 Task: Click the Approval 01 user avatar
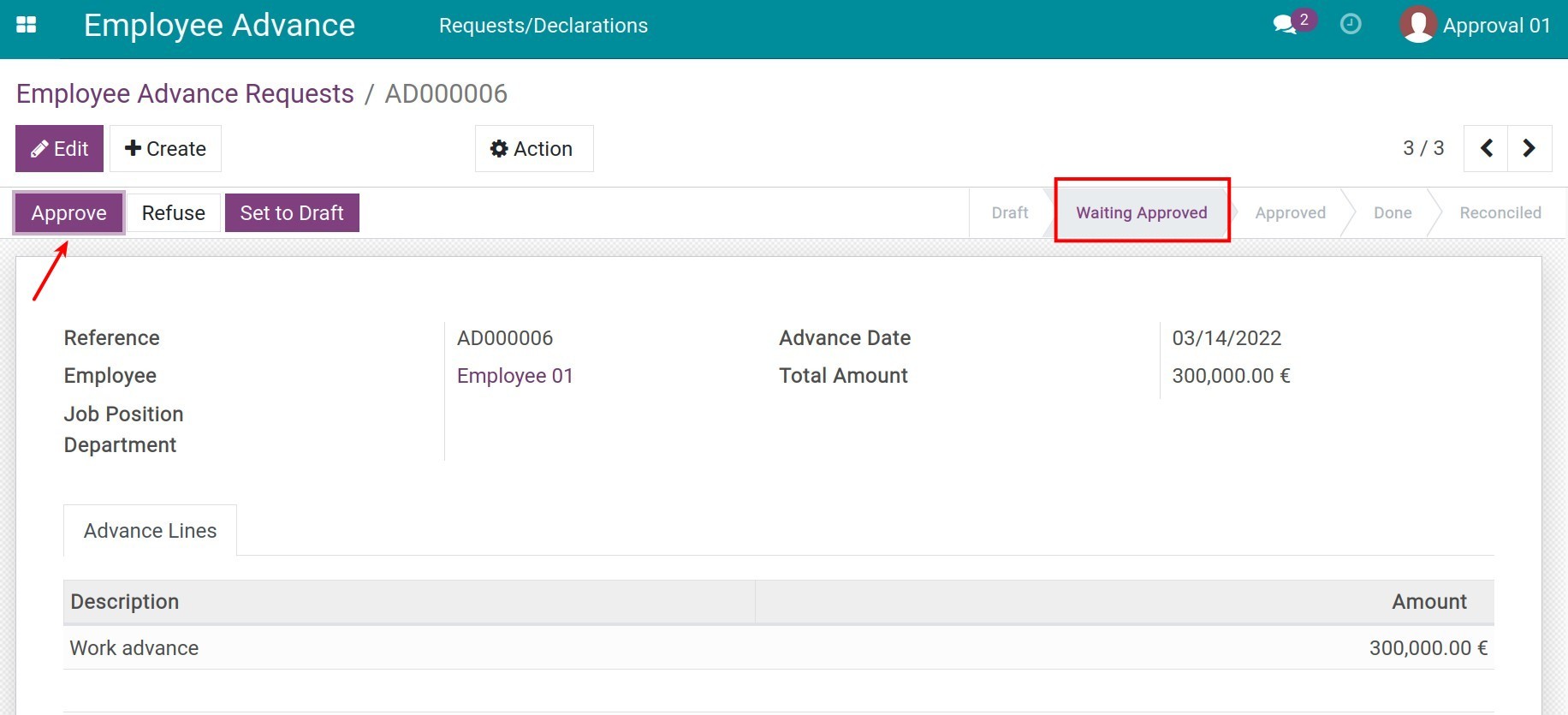click(1417, 25)
